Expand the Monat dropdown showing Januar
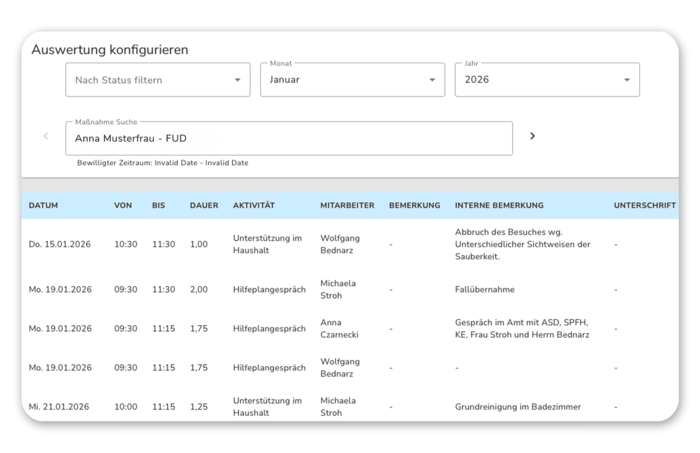This screenshot has width=700, height=453. 352,80
